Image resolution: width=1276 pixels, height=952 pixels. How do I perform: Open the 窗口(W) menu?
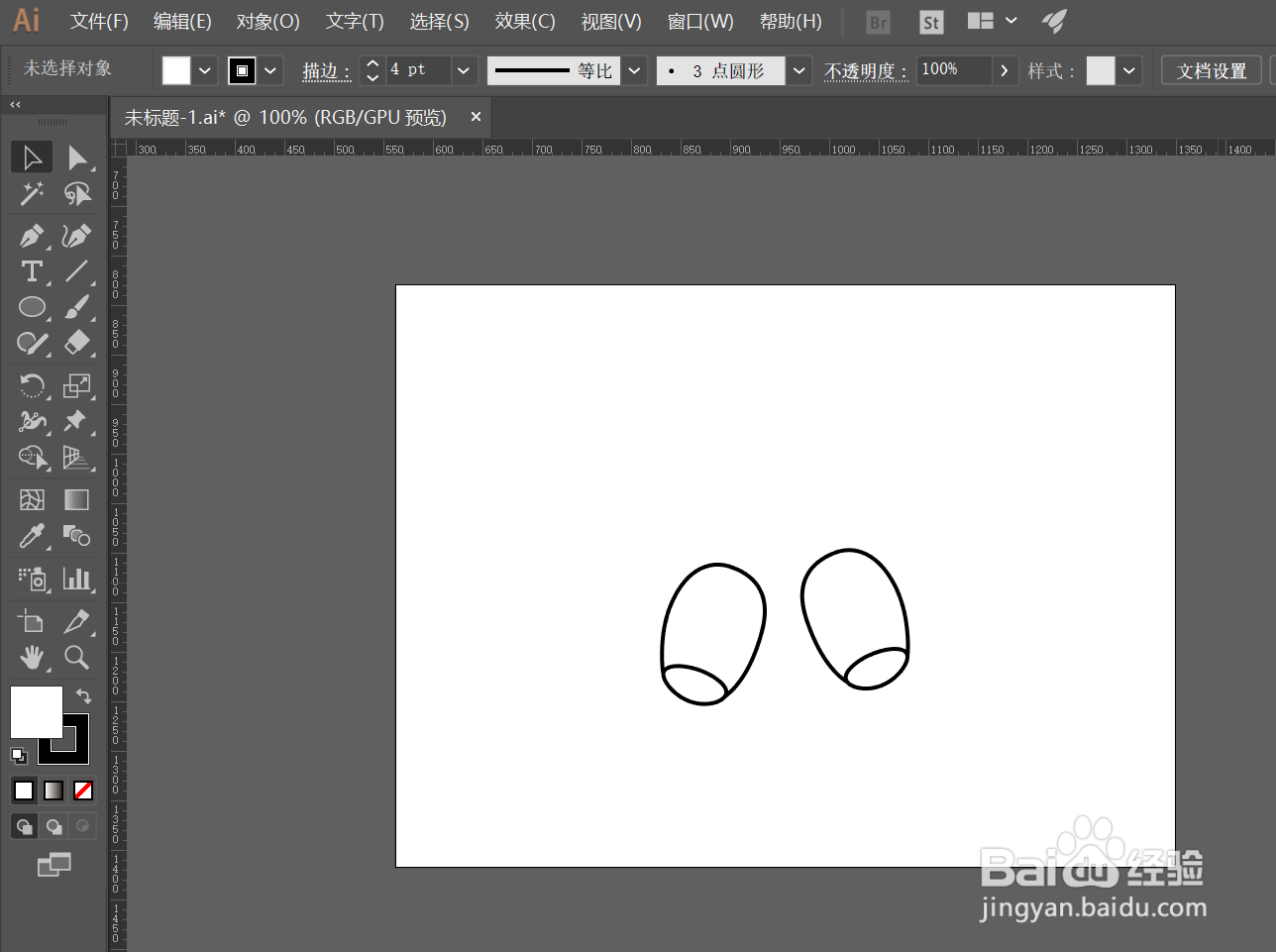[700, 21]
